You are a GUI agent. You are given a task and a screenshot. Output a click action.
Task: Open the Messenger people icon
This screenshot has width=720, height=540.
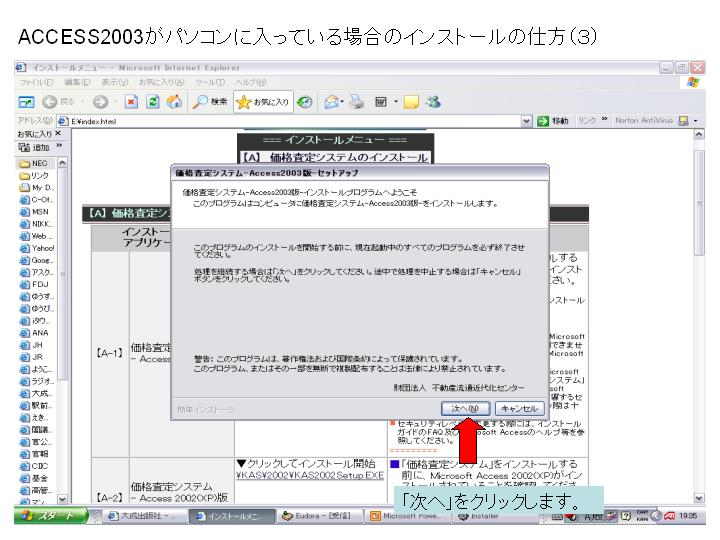pos(433,102)
